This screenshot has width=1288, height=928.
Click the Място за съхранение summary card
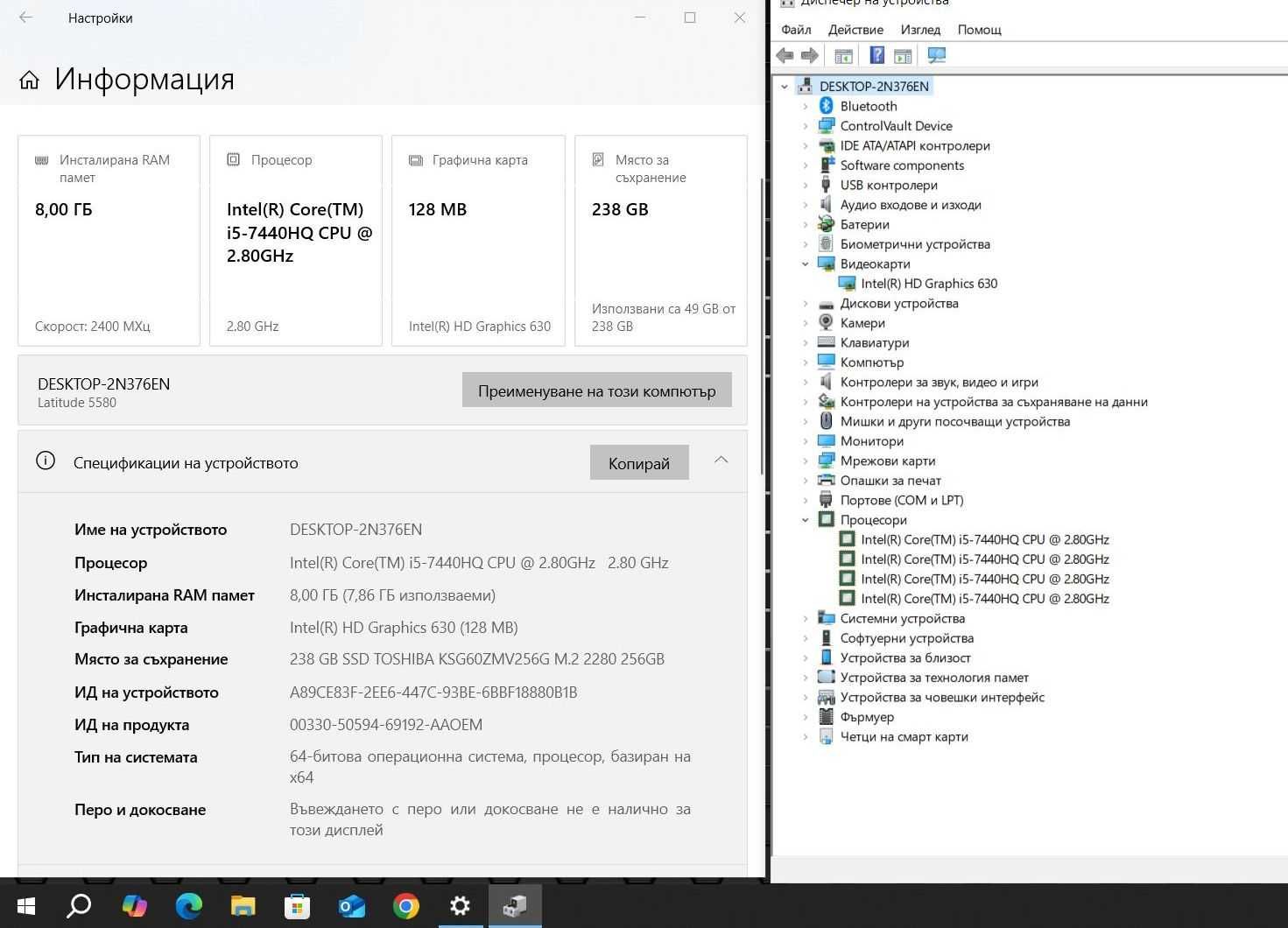click(x=661, y=241)
